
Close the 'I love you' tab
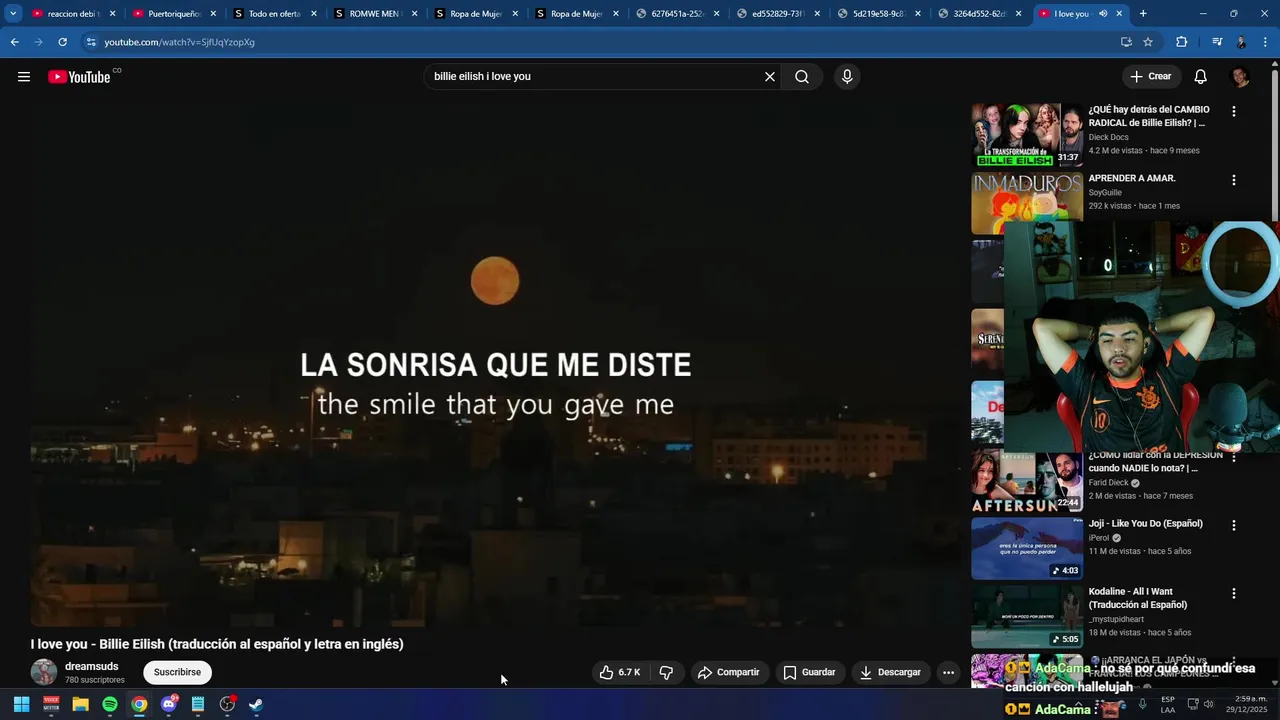tap(1119, 14)
